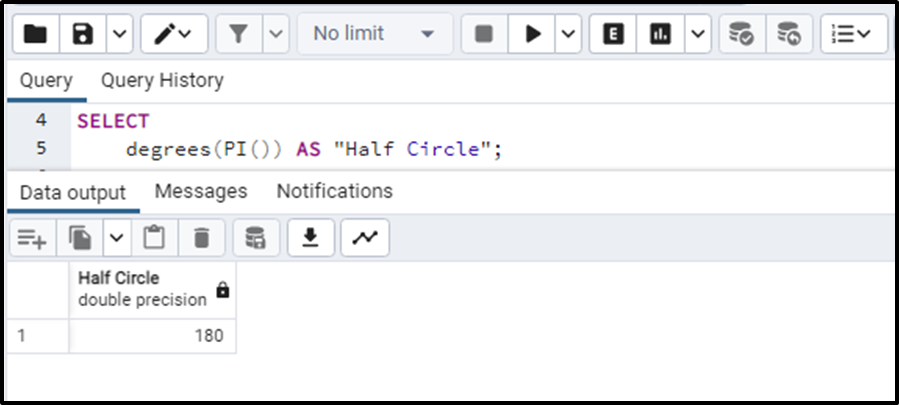The image size is (899, 405).
Task: Open the Notifications tab
Action: (x=334, y=191)
